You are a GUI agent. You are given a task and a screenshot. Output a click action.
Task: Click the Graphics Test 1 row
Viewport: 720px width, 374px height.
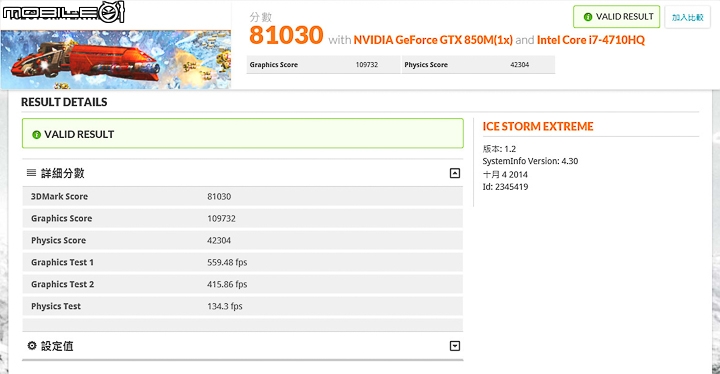(242, 262)
